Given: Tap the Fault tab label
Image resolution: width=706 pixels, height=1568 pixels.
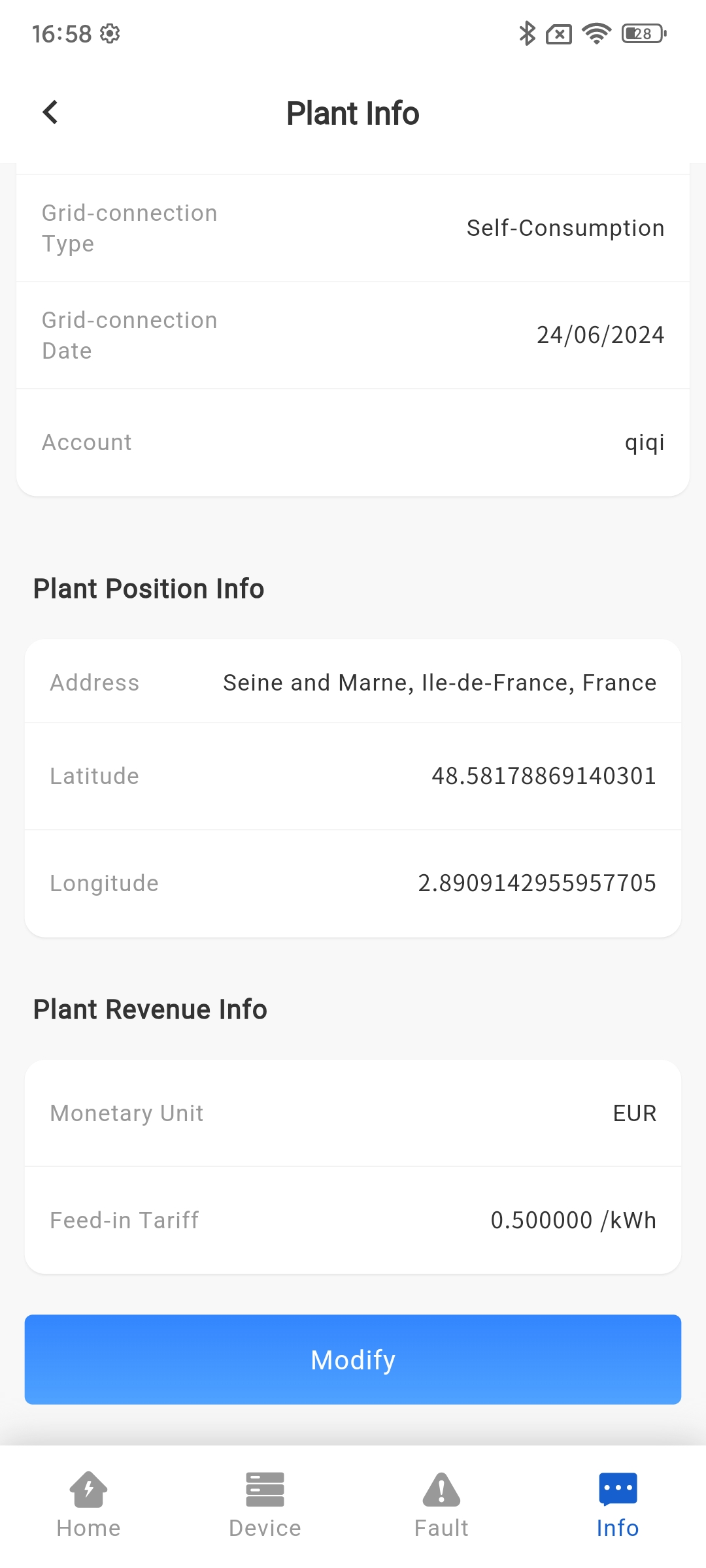Looking at the screenshot, I should point(441,1528).
